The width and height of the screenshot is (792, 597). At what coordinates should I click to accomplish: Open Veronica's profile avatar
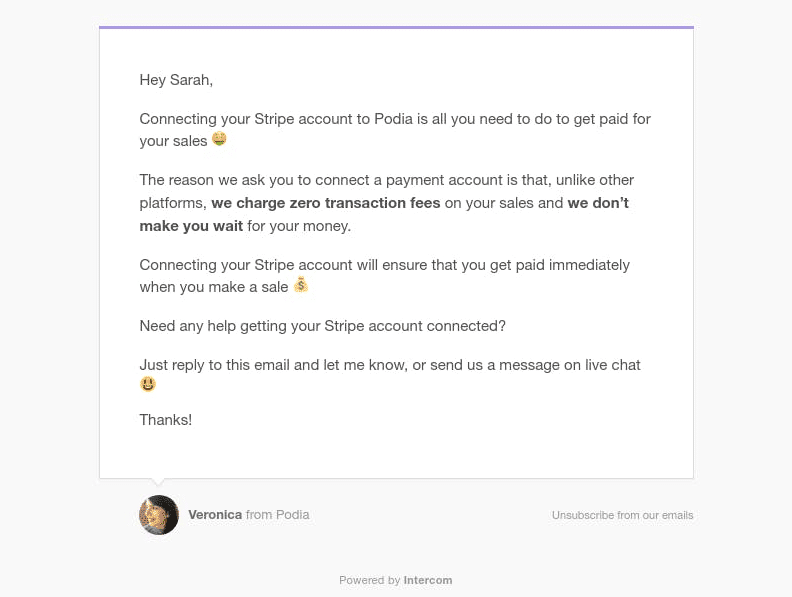pyautogui.click(x=159, y=515)
